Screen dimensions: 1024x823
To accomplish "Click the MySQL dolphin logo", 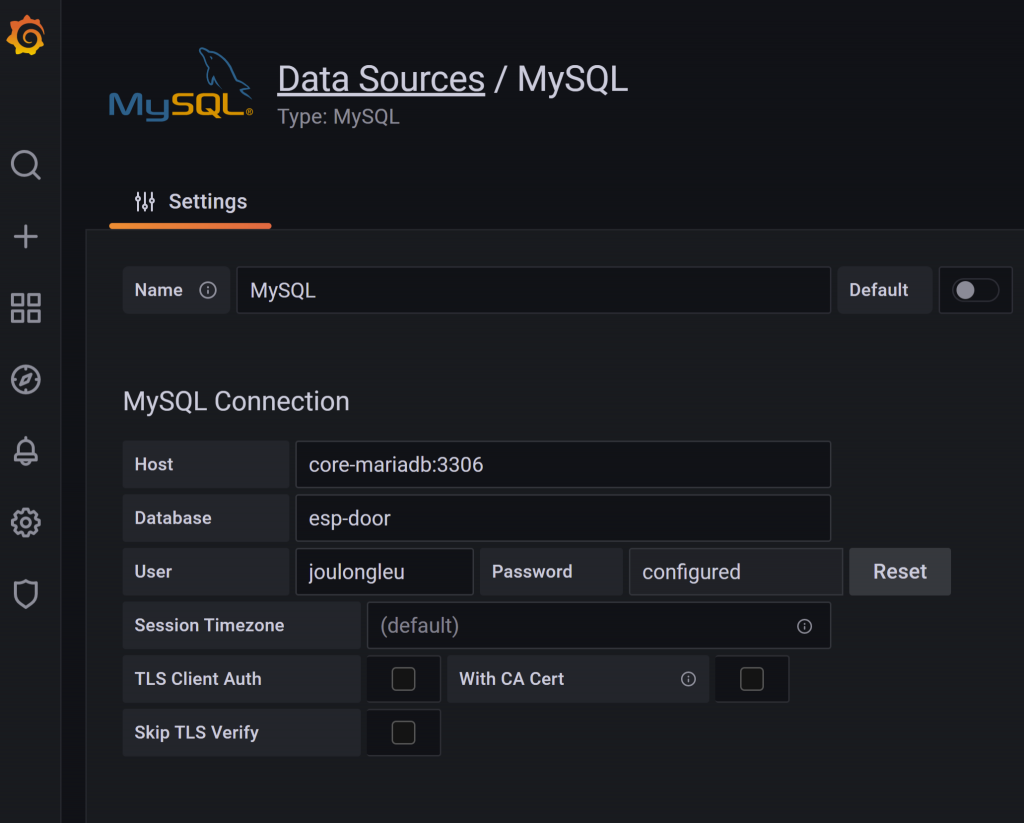I will click(181, 85).
